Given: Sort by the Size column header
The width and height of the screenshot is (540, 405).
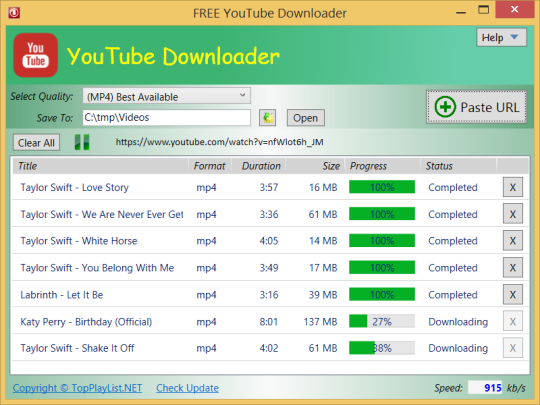Looking at the screenshot, I should (x=315, y=166).
